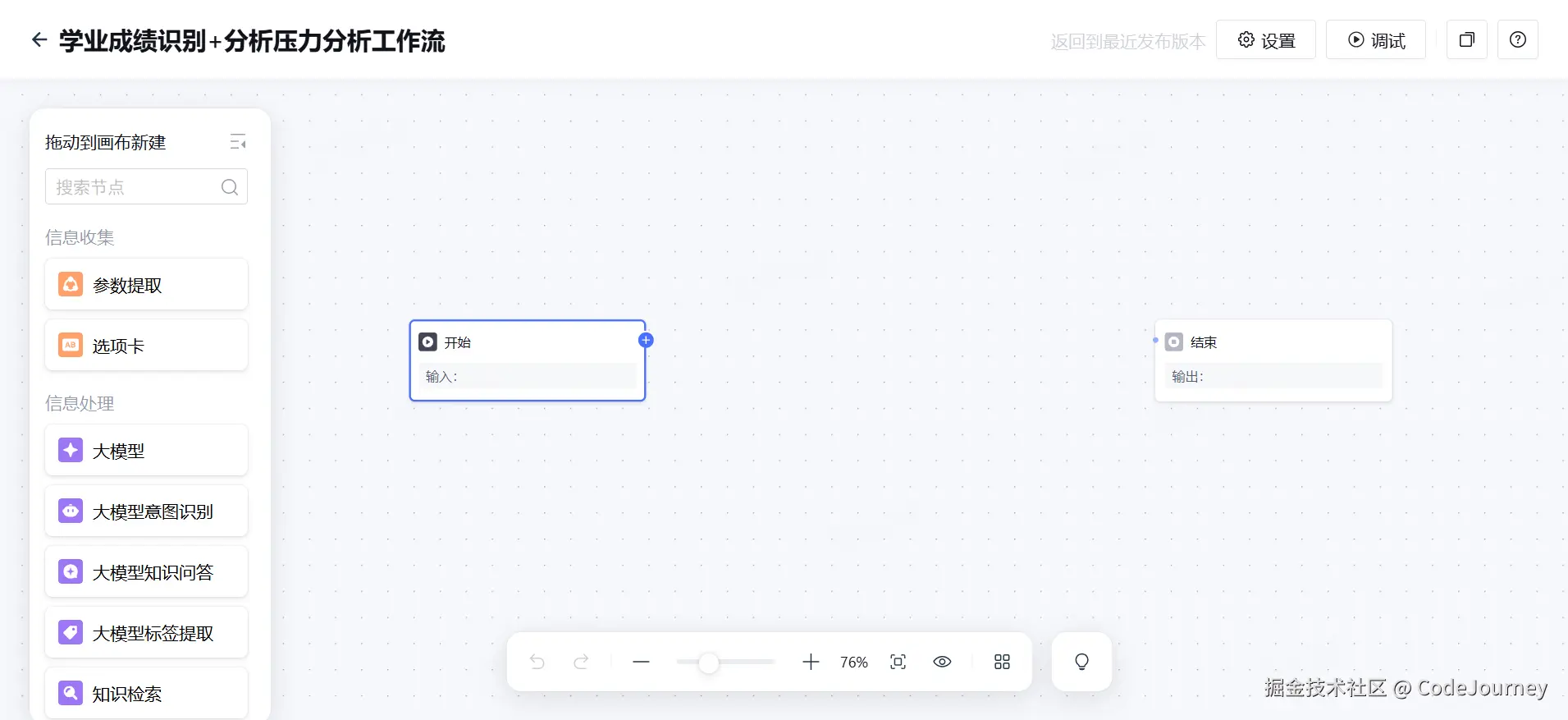Screen dimensions: 1568x720
Task: Select the 大模型知识问答 node
Action: pos(146,572)
